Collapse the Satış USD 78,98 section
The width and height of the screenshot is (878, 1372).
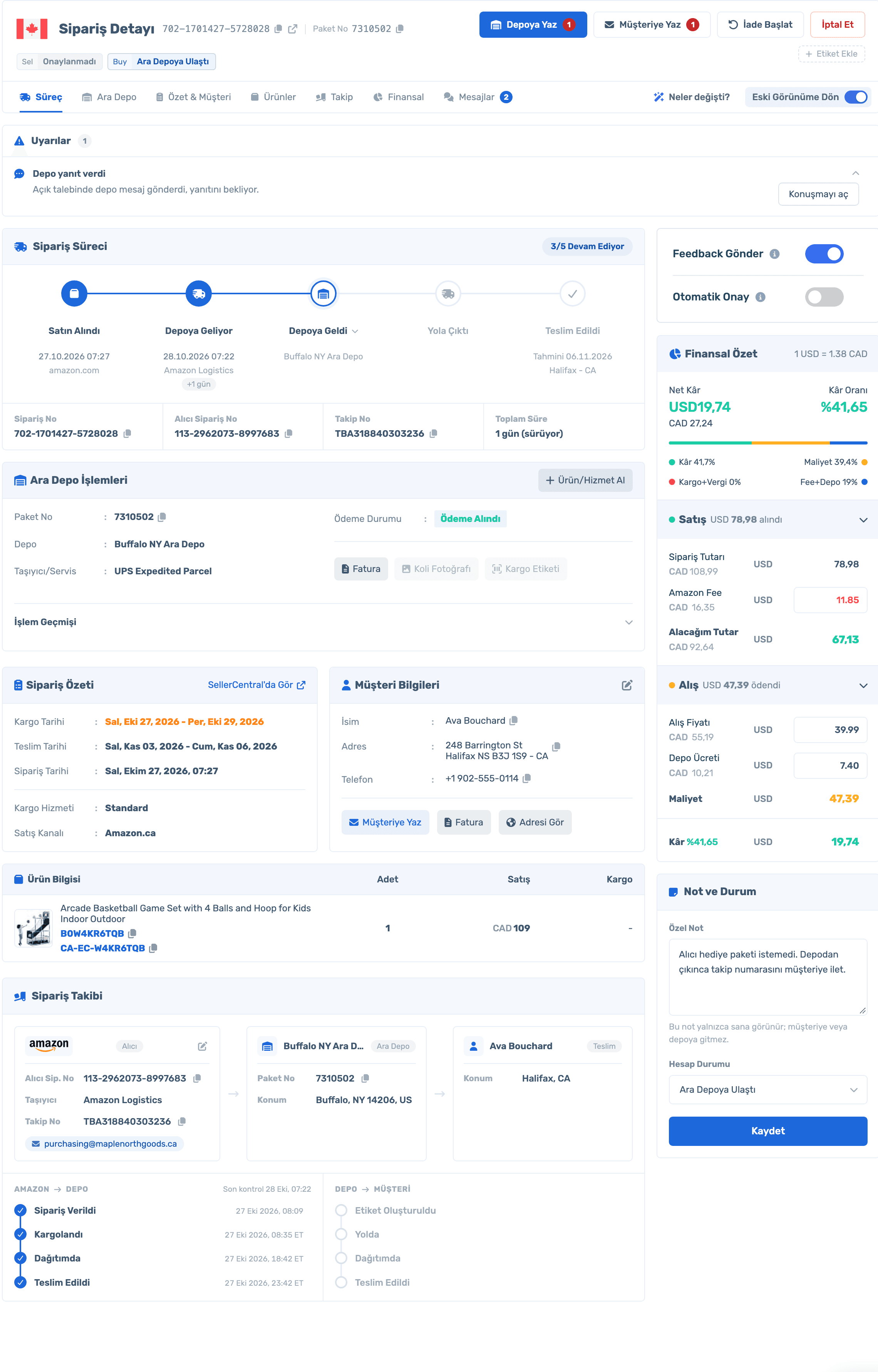point(863,520)
